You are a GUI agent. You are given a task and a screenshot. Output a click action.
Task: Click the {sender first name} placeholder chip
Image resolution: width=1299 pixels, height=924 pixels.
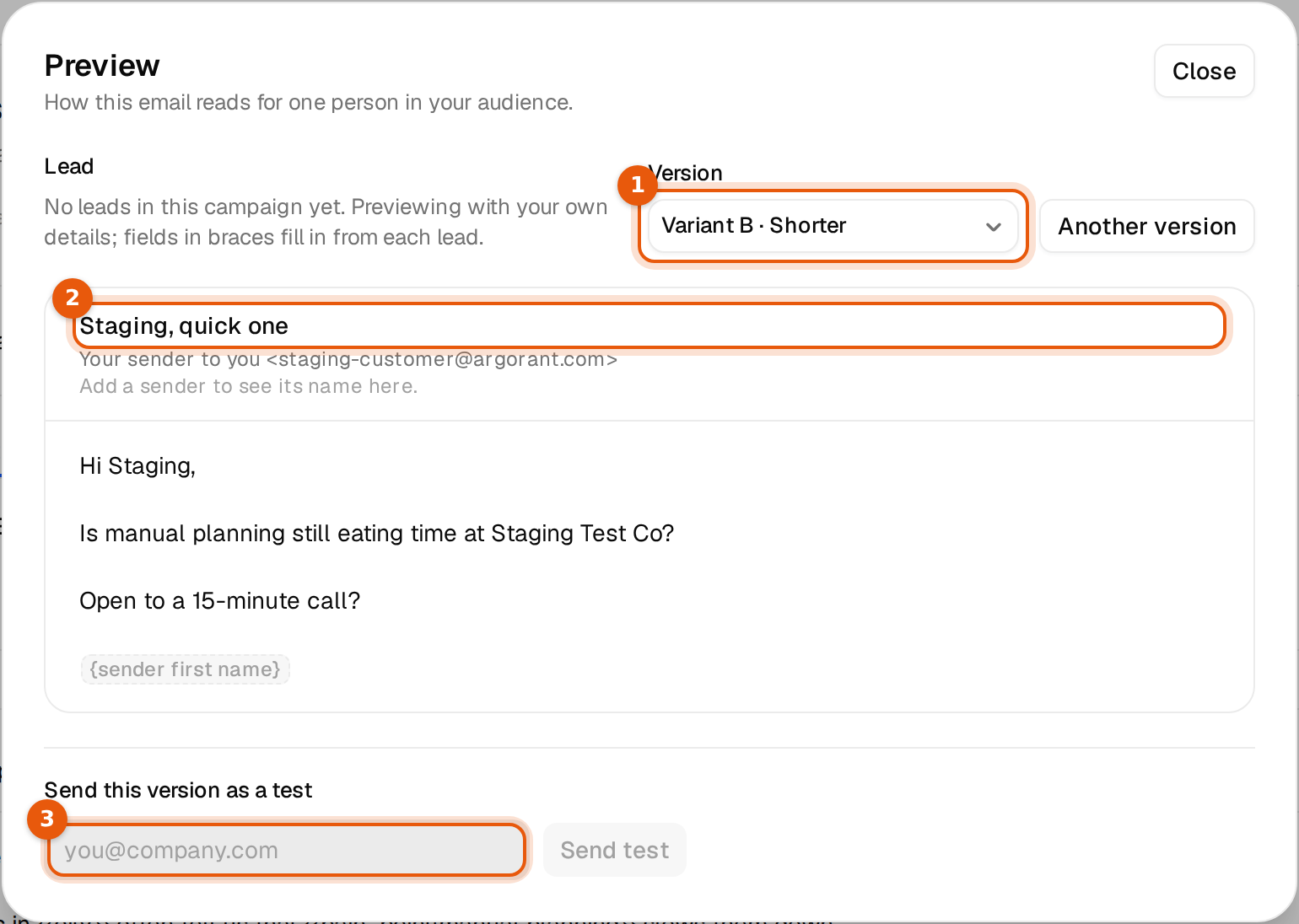click(186, 669)
